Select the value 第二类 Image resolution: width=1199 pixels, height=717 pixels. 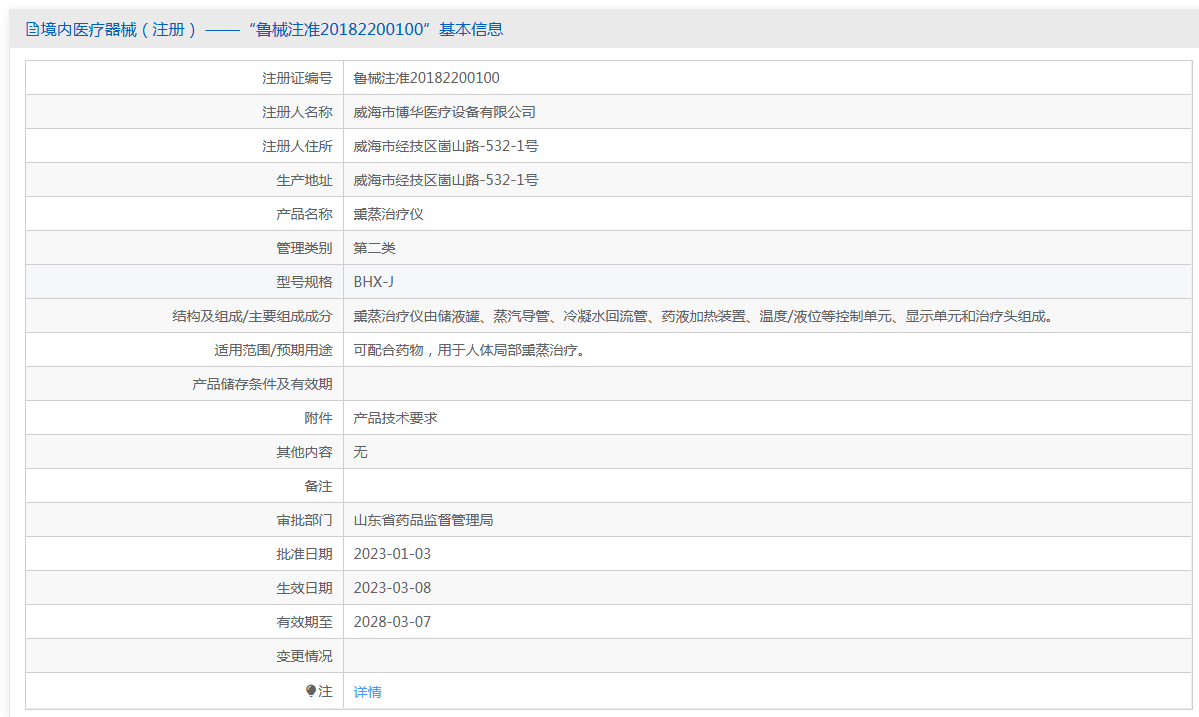(x=374, y=248)
